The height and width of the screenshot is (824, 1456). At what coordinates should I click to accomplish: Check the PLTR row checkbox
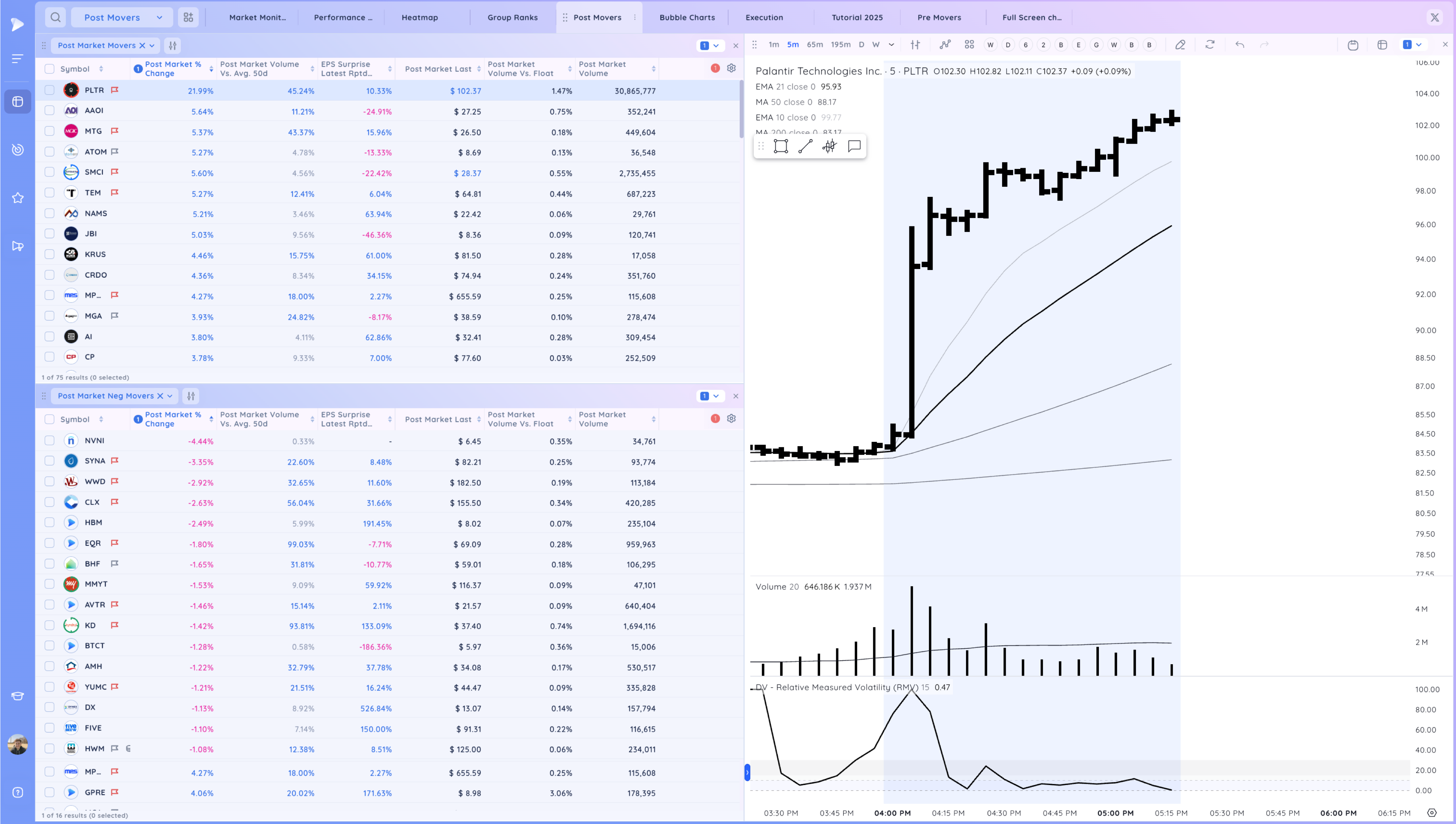pyautogui.click(x=50, y=90)
